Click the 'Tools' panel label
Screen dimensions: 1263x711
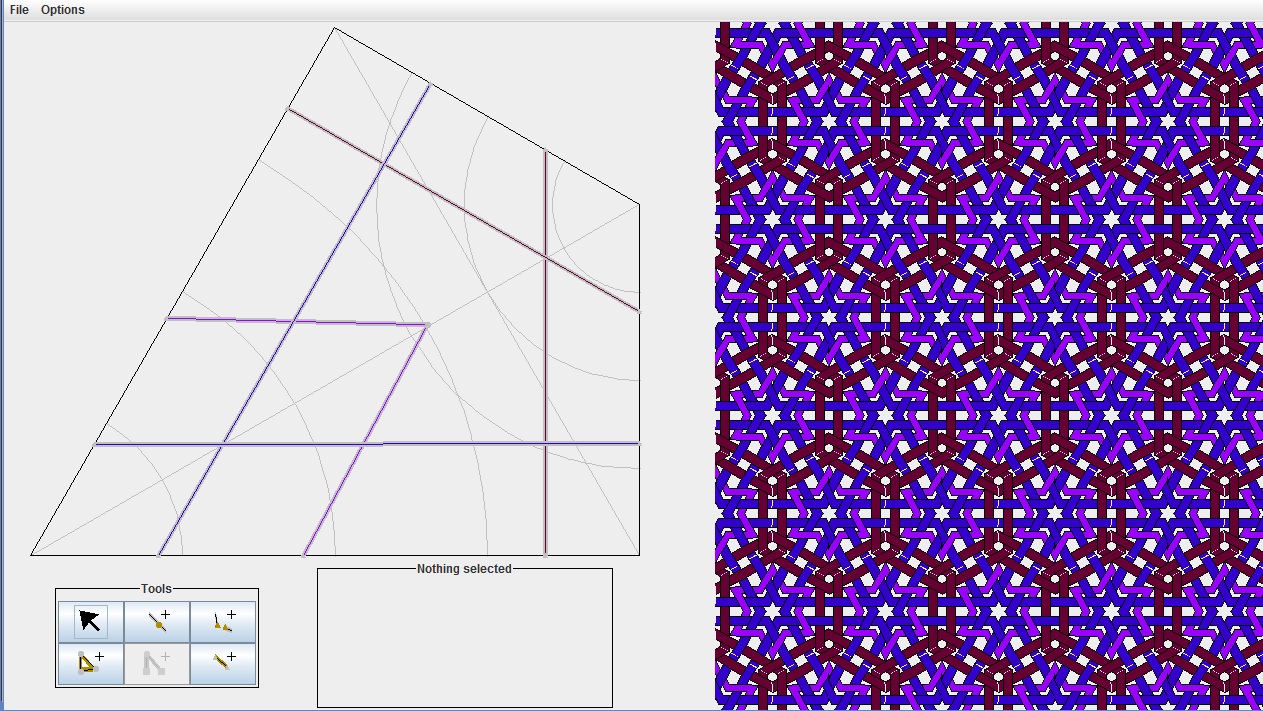tap(156, 589)
